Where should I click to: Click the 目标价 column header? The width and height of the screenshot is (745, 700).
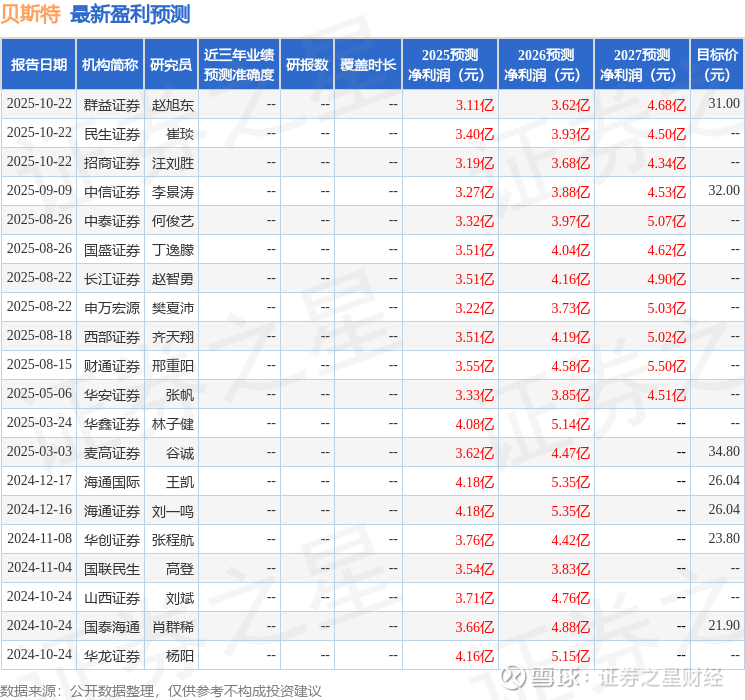(717, 64)
